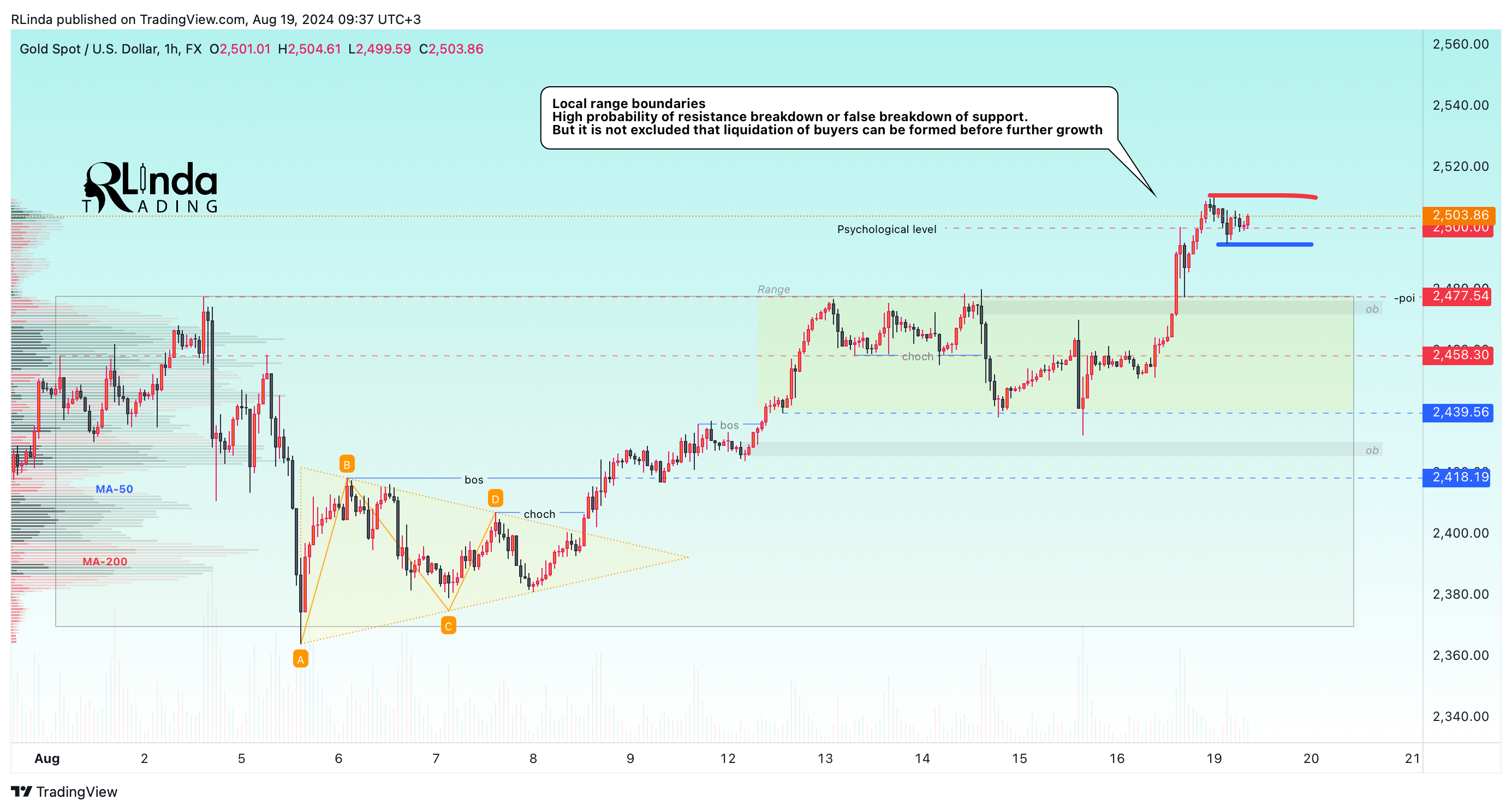Click the red price label 2,477.54
This screenshot has width=1512, height=811.
coord(1458,296)
